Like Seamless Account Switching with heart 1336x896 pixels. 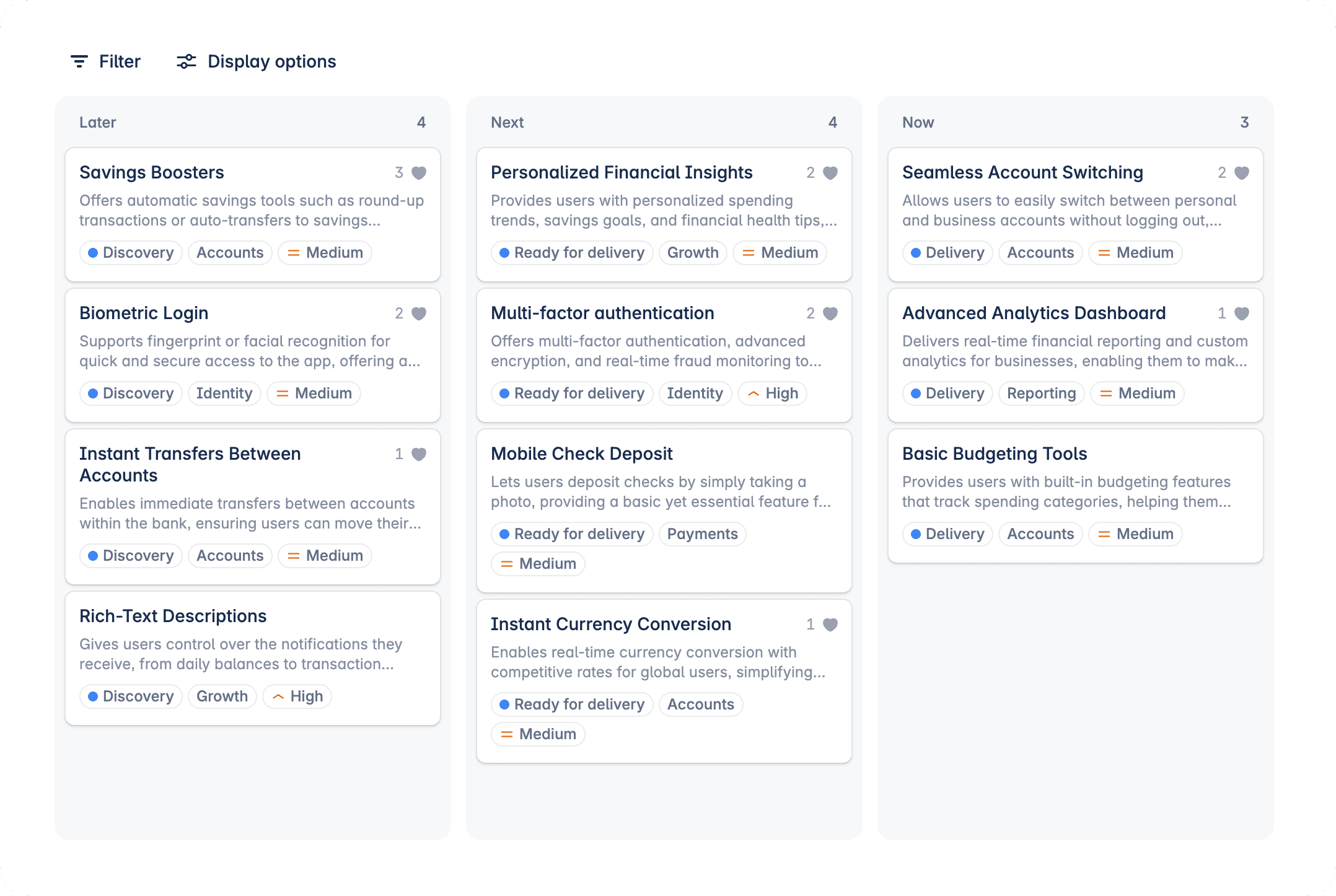tap(1242, 173)
